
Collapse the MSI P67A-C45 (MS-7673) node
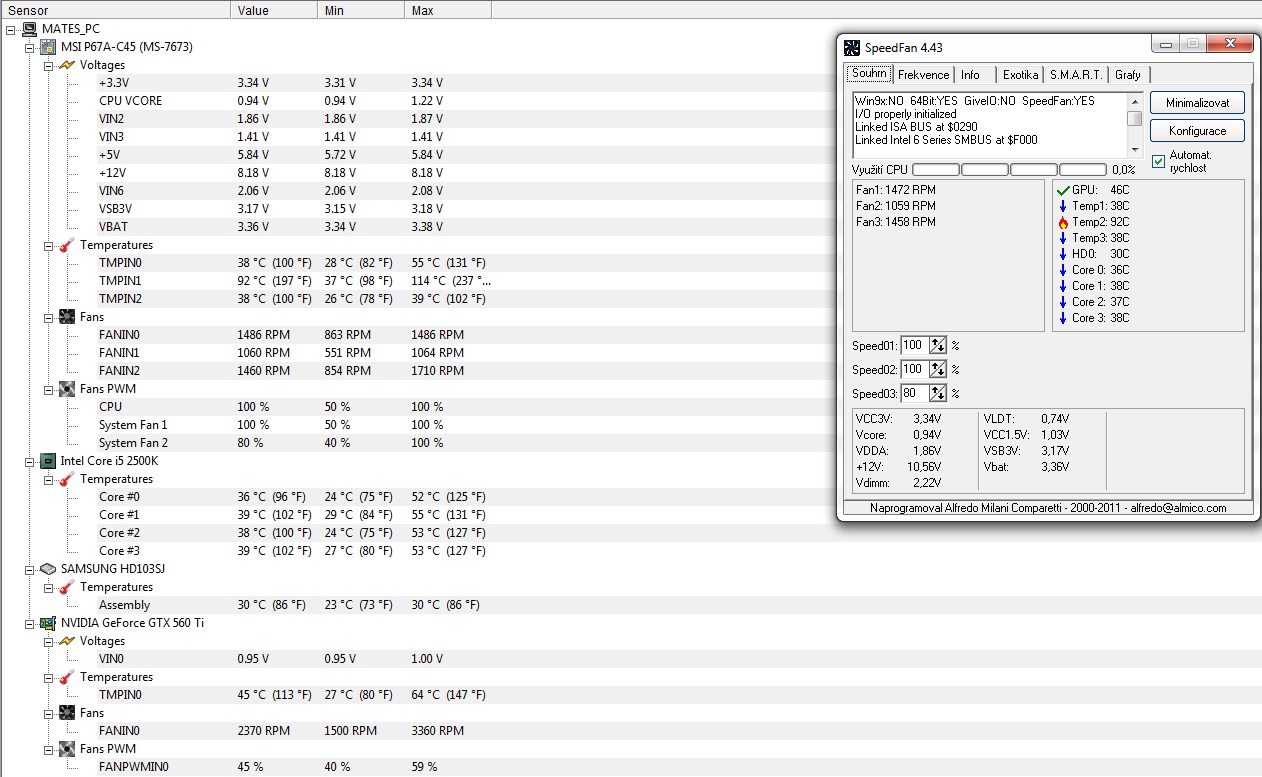(x=29, y=47)
